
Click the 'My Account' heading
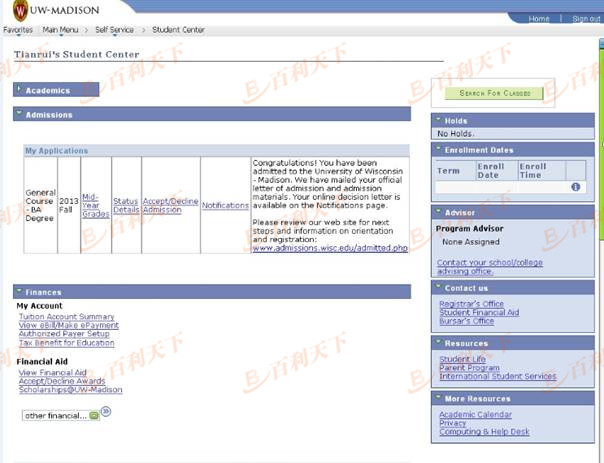[39, 306]
